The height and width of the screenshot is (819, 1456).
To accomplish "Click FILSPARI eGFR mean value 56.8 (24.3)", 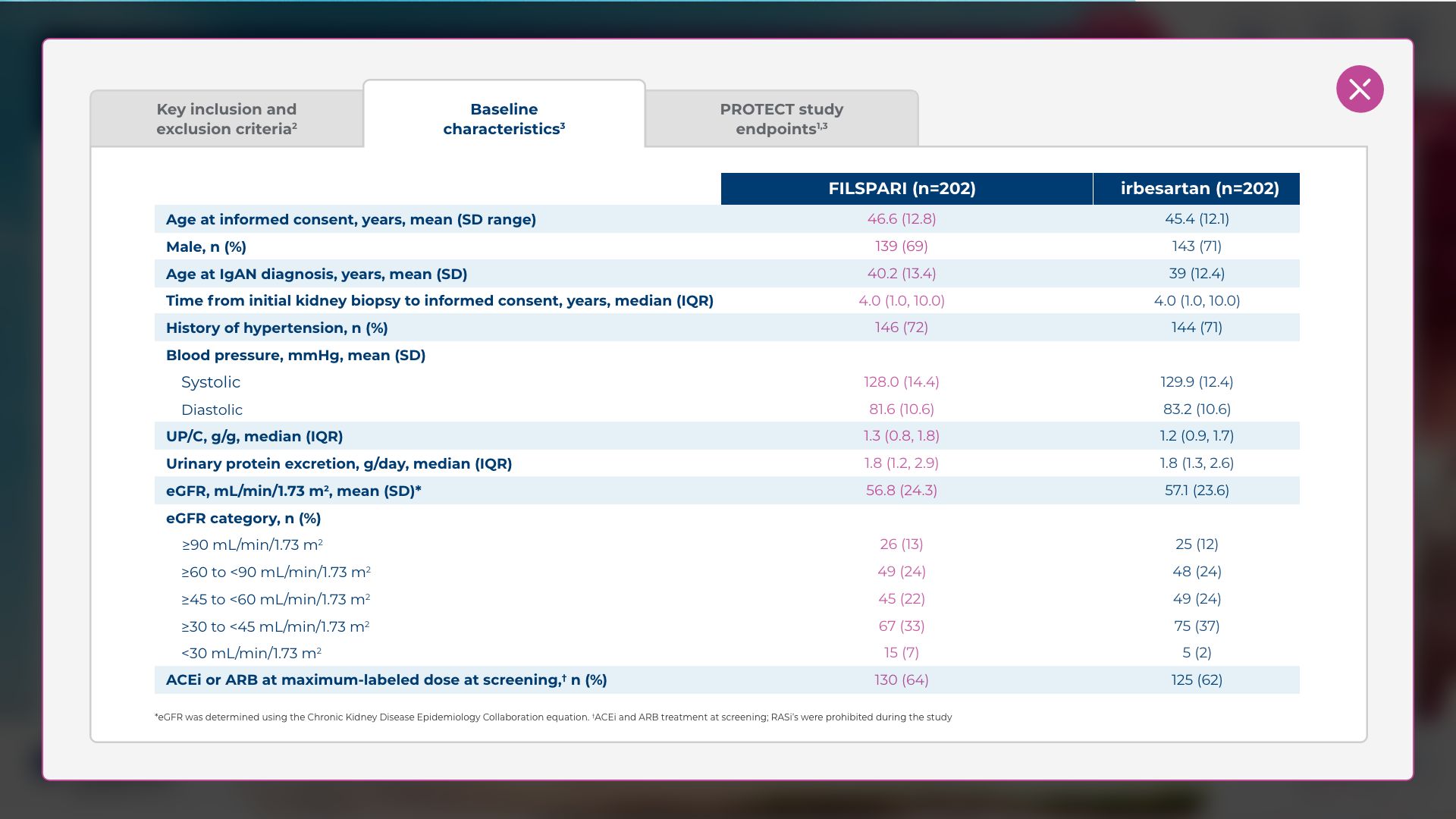I will [x=901, y=491].
